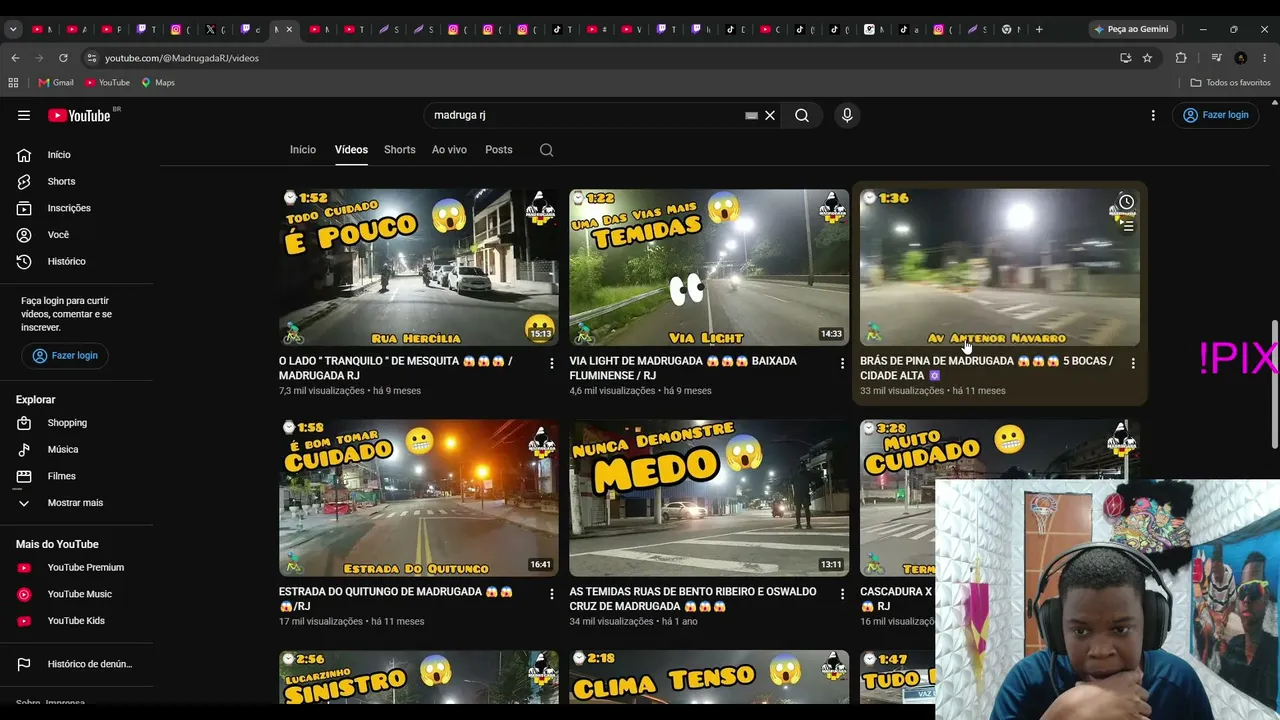Click Fazer login in the top right
This screenshot has height=720, width=1280.
(1216, 115)
